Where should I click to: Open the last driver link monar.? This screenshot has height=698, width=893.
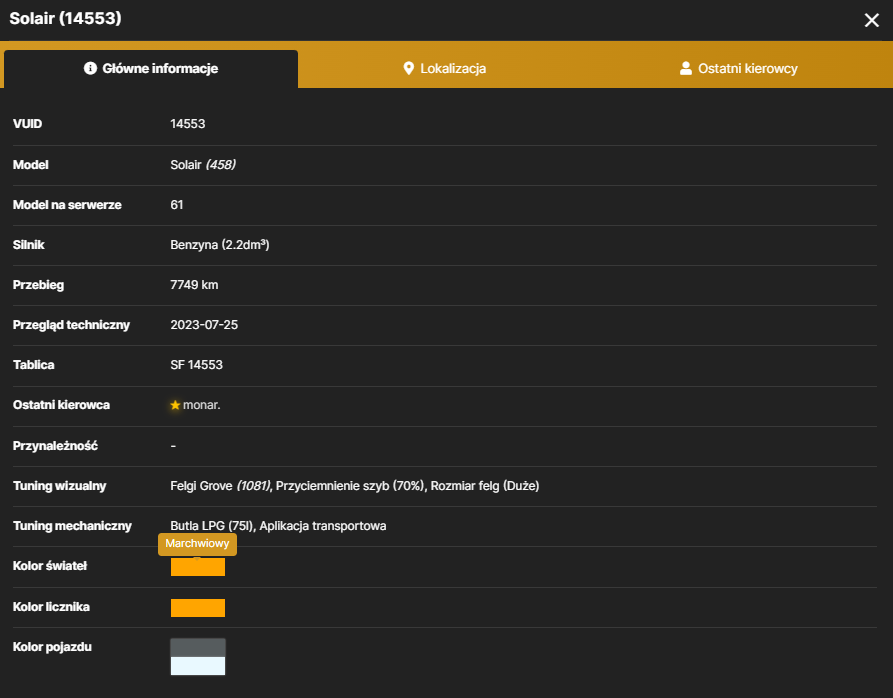coord(202,405)
